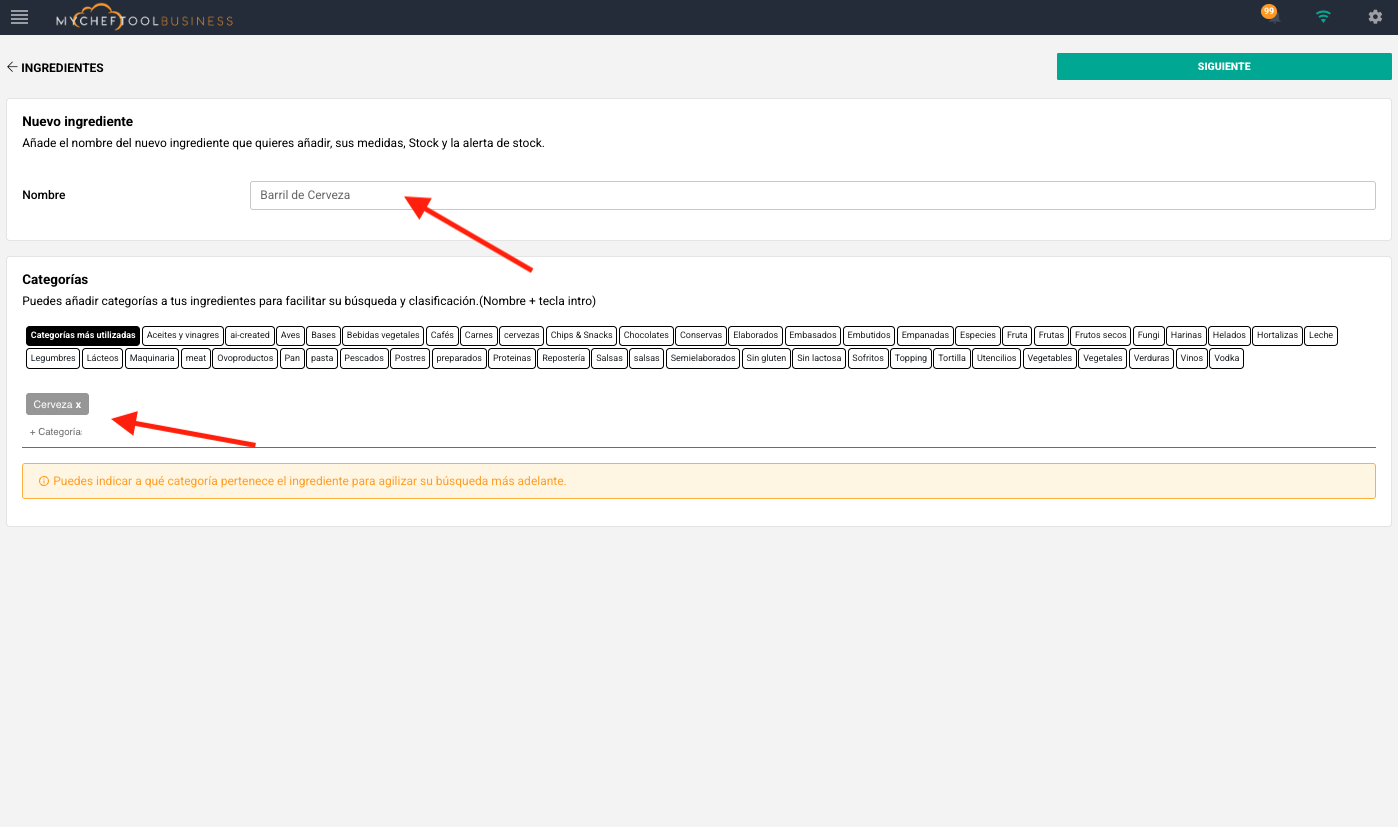Pick the Lácteos category chip
Image resolution: width=1398 pixels, height=827 pixels.
102,358
